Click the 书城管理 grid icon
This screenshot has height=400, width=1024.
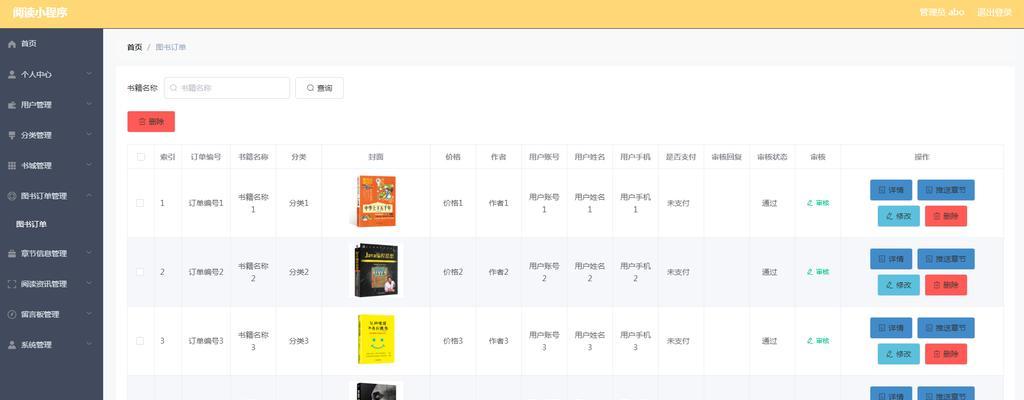[x=12, y=166]
